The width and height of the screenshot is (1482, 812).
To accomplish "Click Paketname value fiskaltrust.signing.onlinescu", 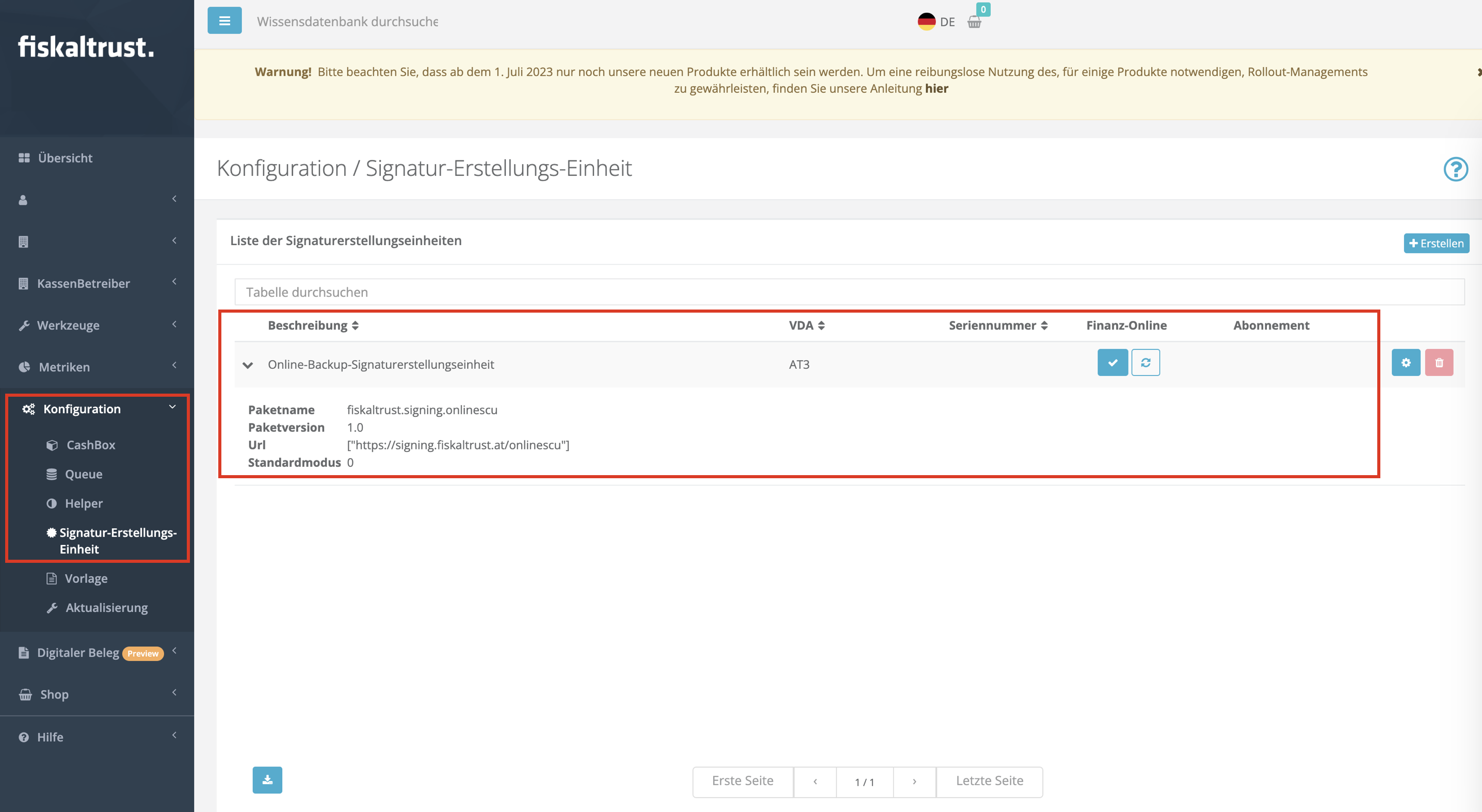I will (x=422, y=410).
